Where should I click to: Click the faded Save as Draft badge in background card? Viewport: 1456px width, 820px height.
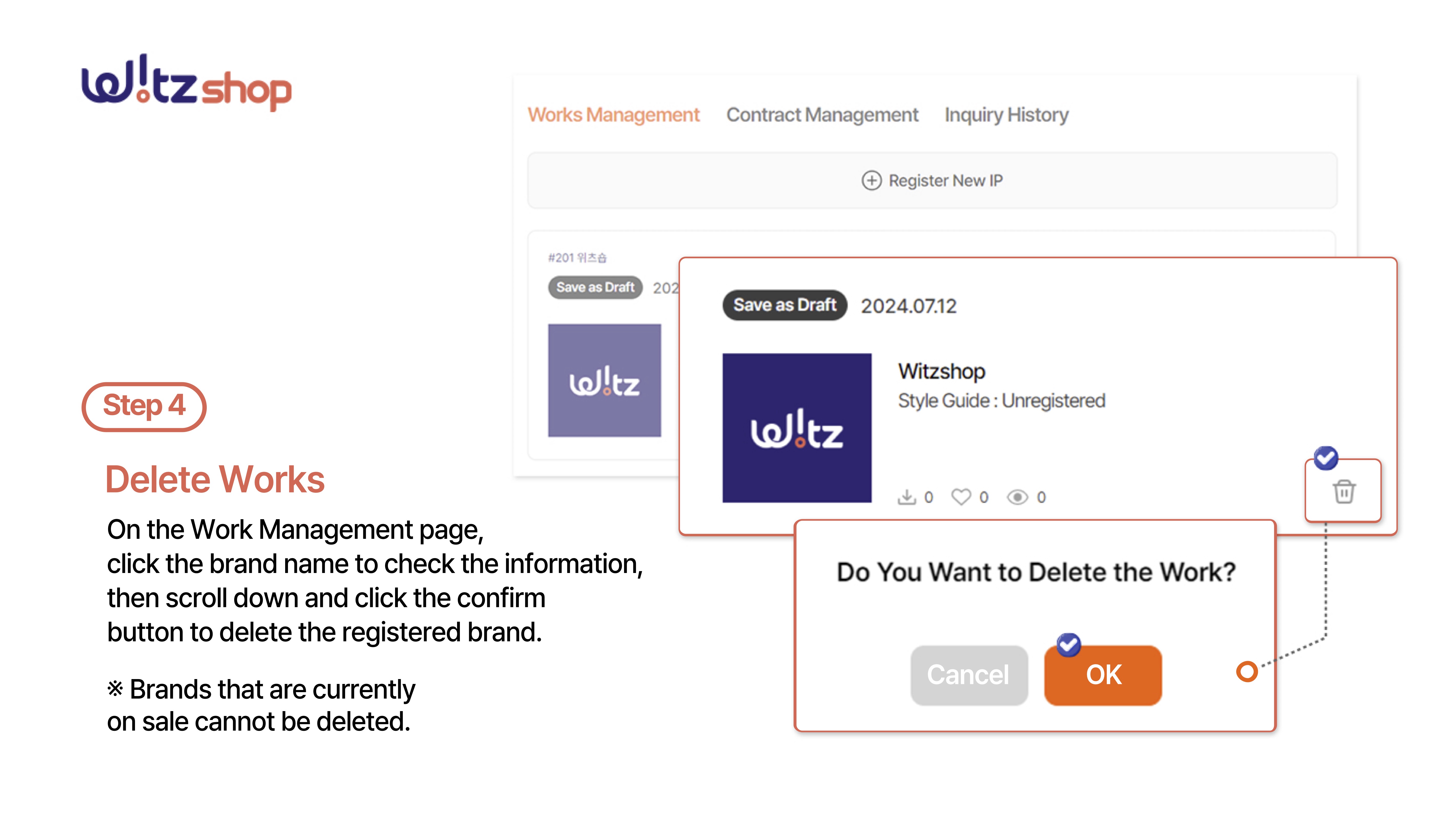[x=595, y=287]
